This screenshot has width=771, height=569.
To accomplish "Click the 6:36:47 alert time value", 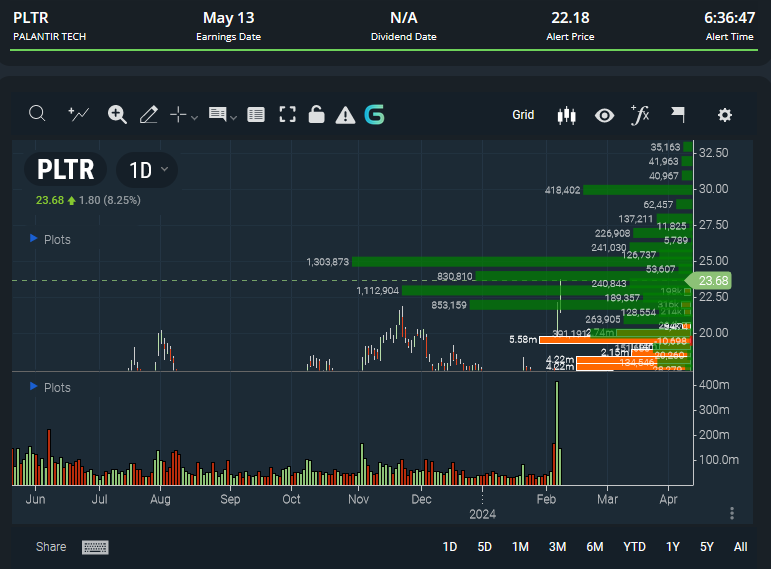I will 729,18.
